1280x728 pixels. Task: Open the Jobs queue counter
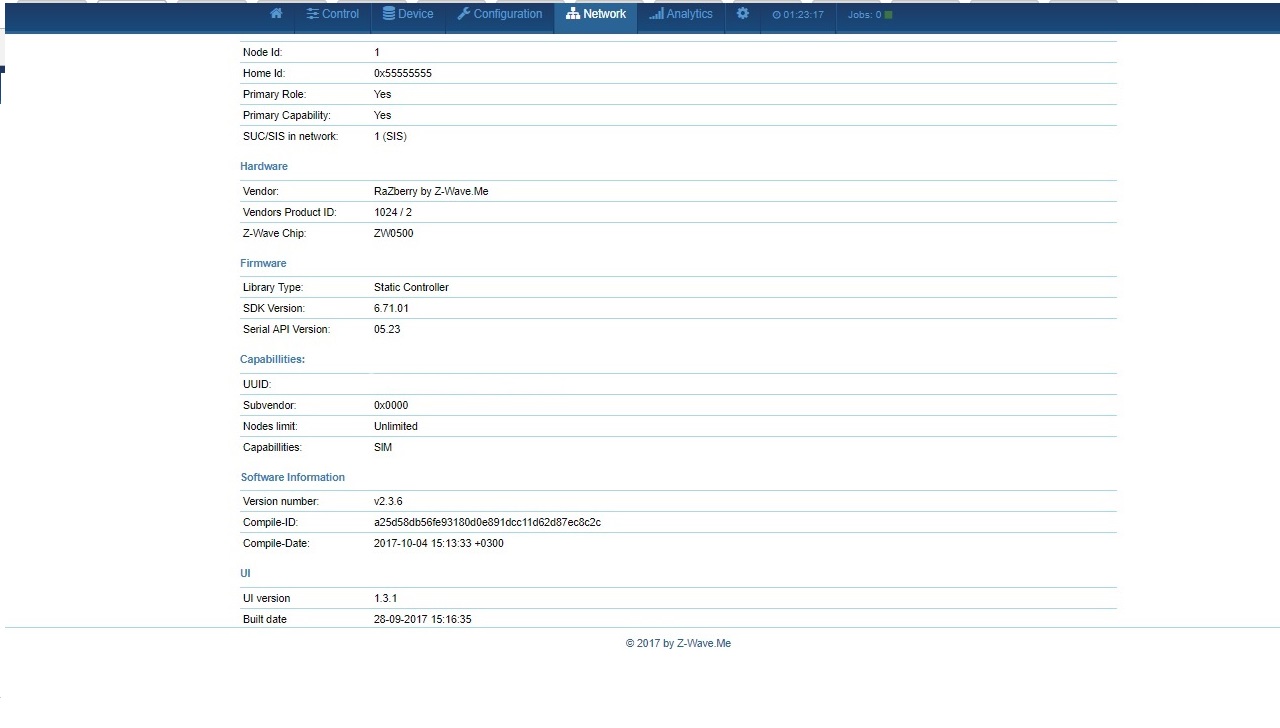point(864,15)
